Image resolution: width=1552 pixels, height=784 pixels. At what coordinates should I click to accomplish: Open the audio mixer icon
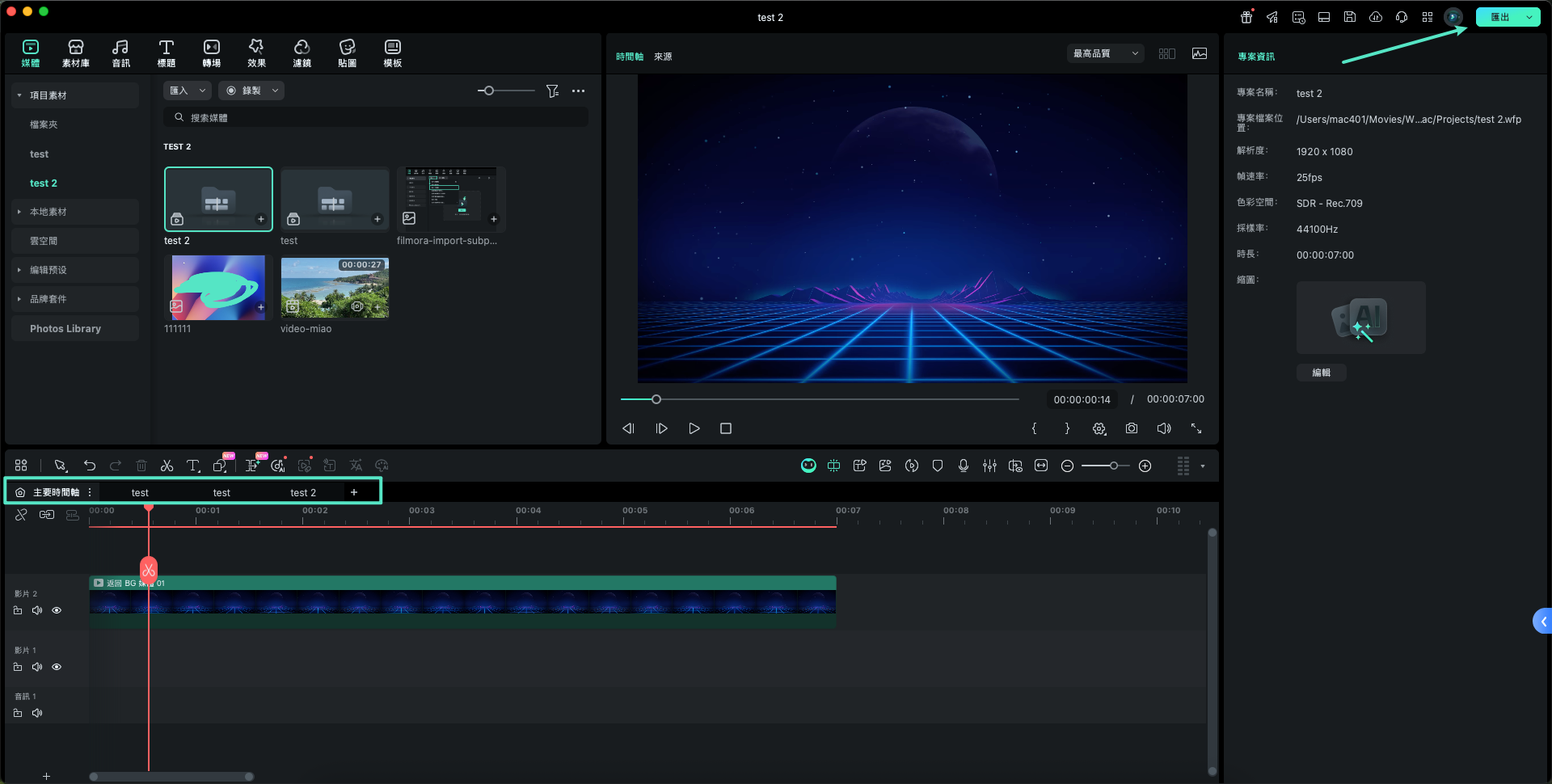click(x=989, y=466)
